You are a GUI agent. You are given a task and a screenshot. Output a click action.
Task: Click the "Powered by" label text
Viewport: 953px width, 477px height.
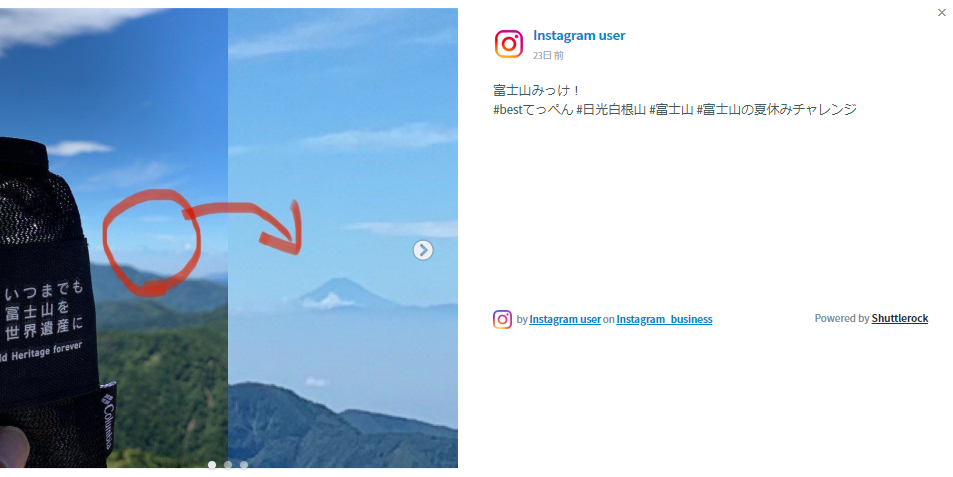[x=842, y=318]
